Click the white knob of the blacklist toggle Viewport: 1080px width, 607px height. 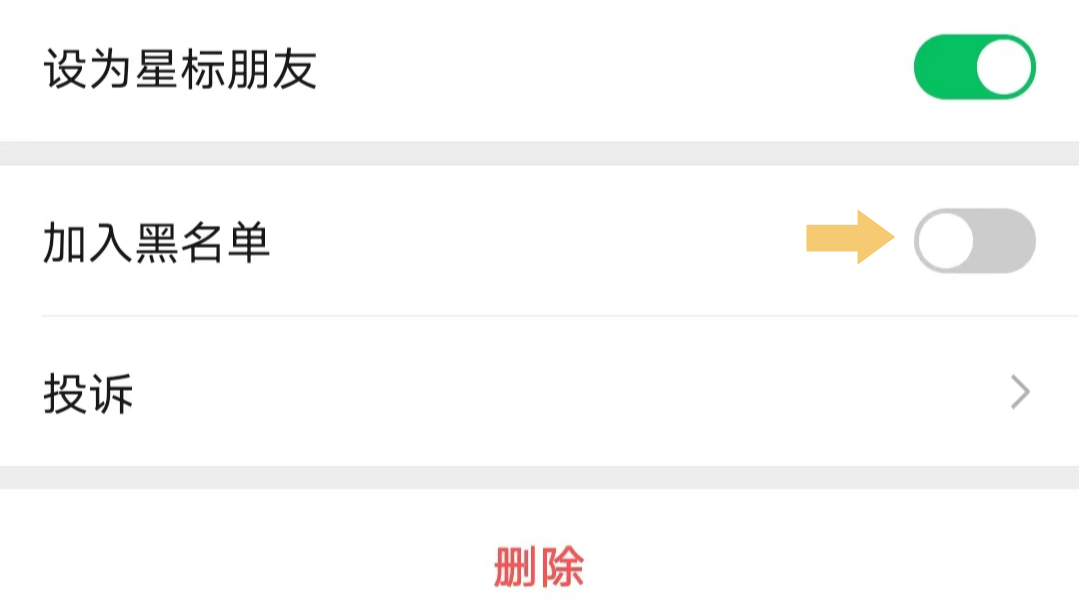tap(946, 238)
